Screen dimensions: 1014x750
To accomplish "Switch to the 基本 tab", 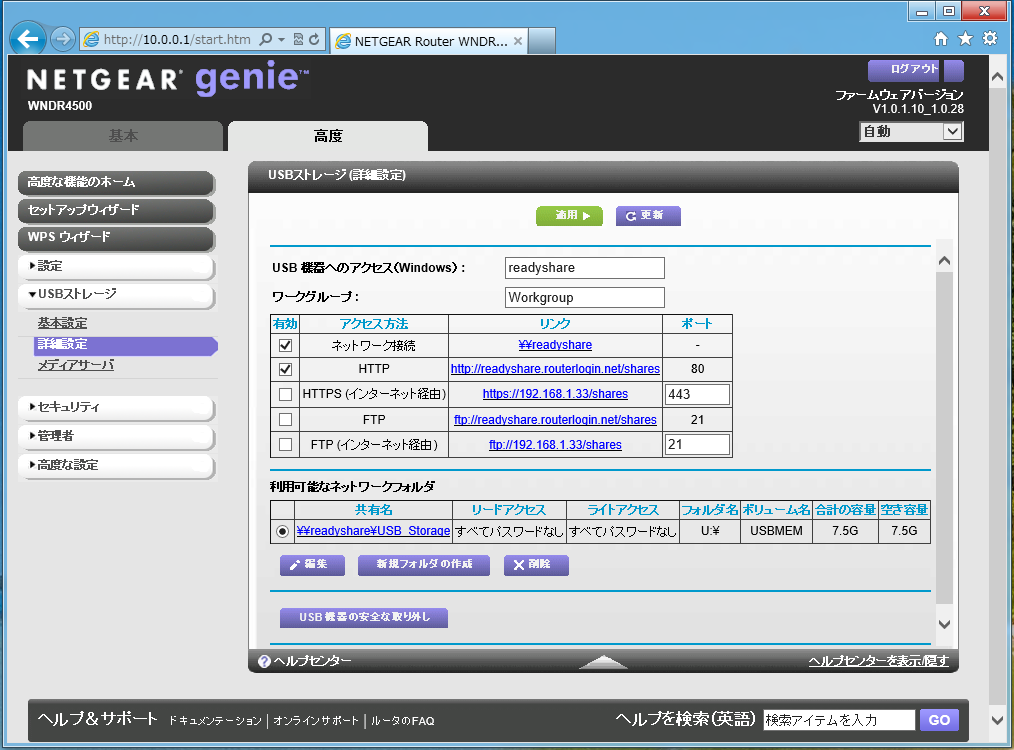I will click(x=123, y=136).
